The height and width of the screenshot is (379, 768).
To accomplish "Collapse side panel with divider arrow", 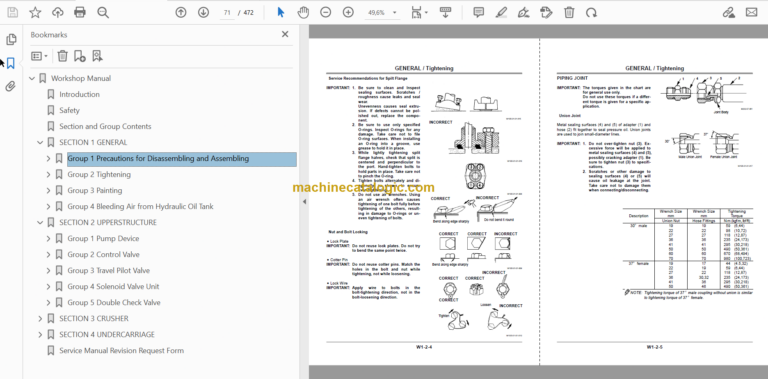I will (x=304, y=202).
